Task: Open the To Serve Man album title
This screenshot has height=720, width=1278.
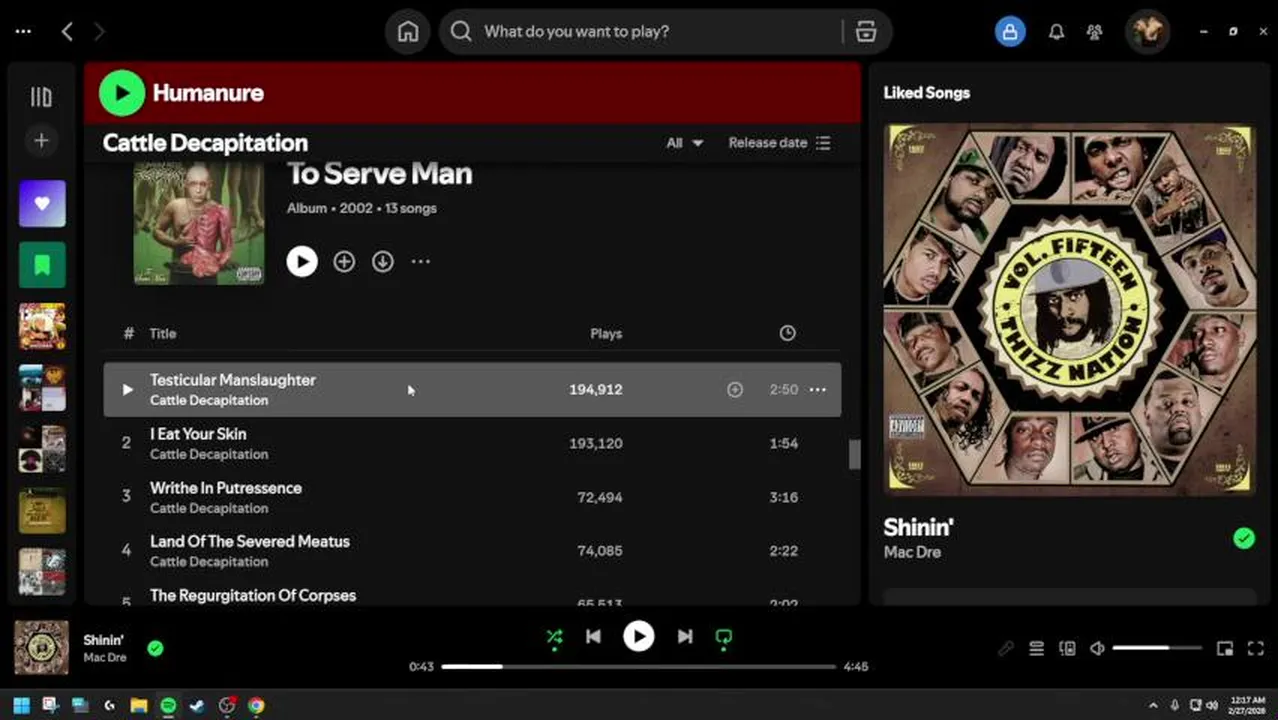Action: pos(380,173)
